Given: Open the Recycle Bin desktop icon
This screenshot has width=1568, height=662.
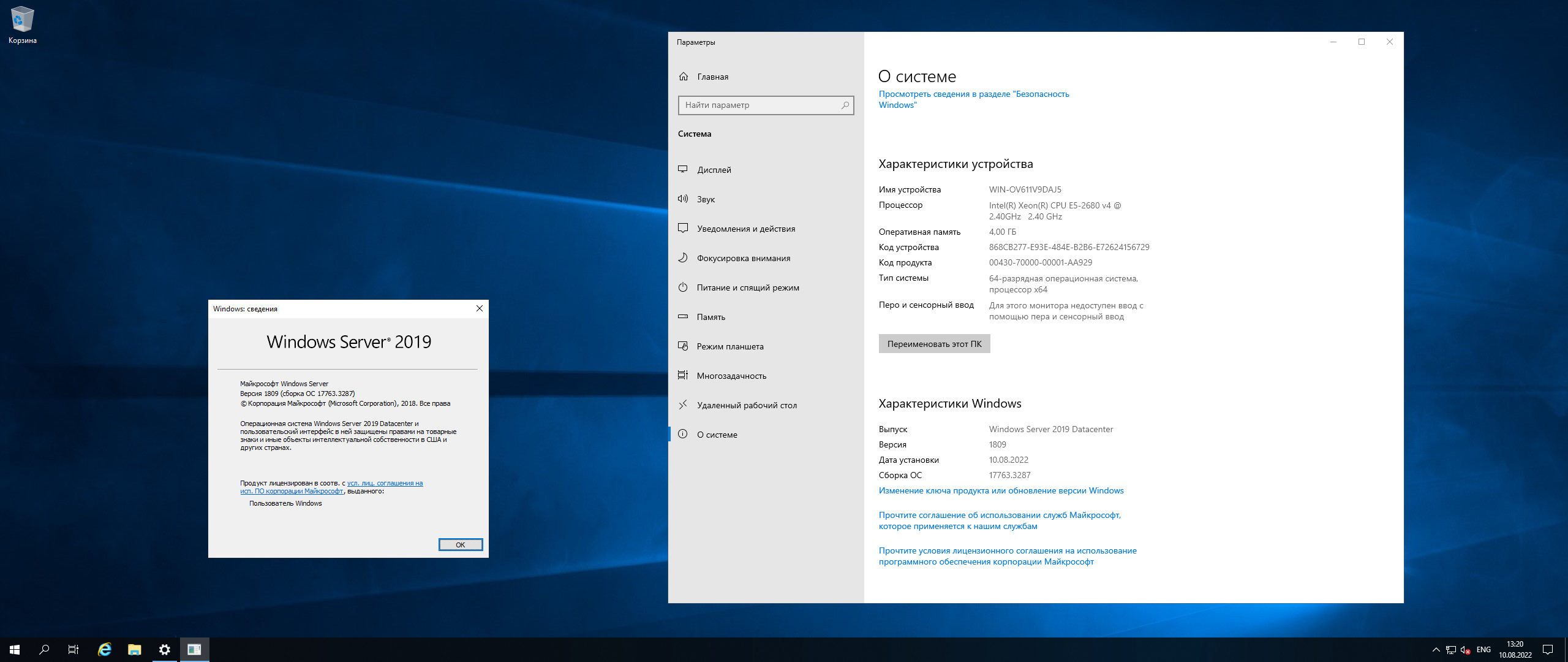Looking at the screenshot, I should (22, 25).
